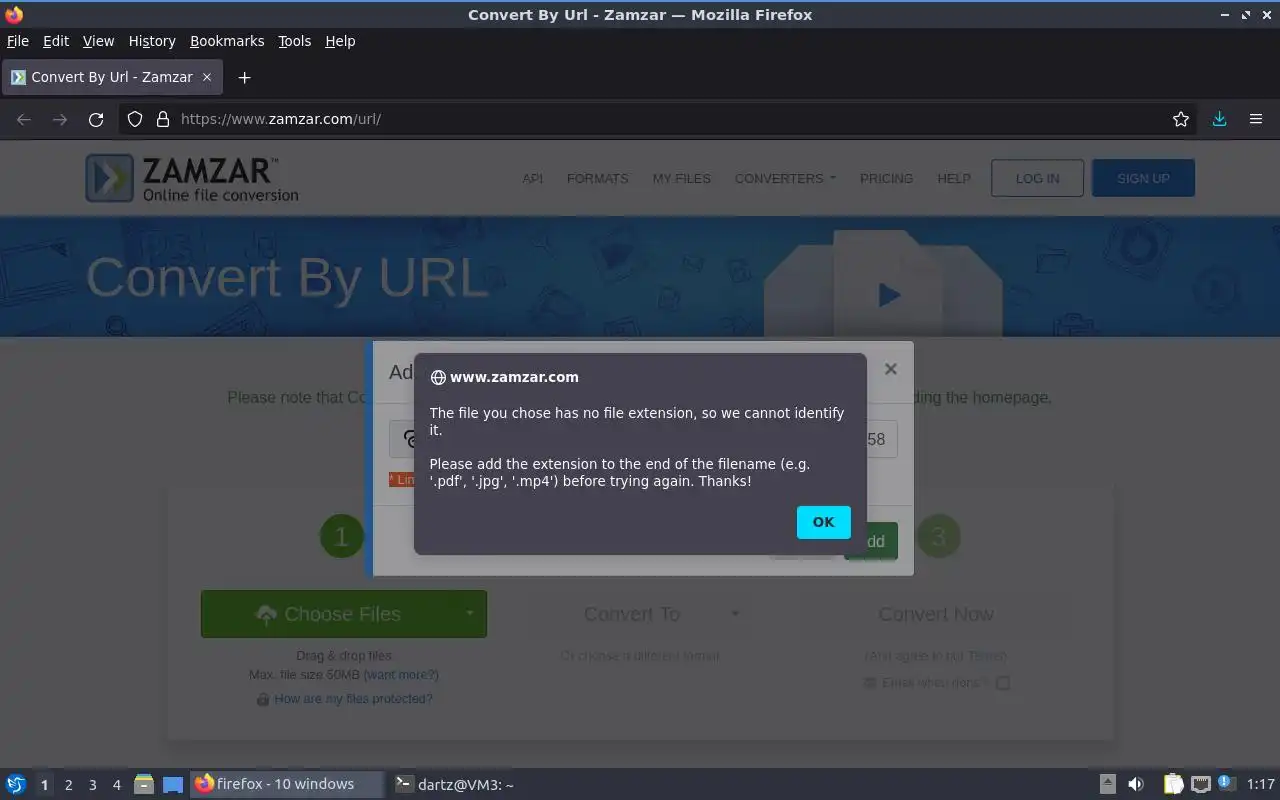
Task: Show tracking protection shield info
Action: tap(135, 119)
